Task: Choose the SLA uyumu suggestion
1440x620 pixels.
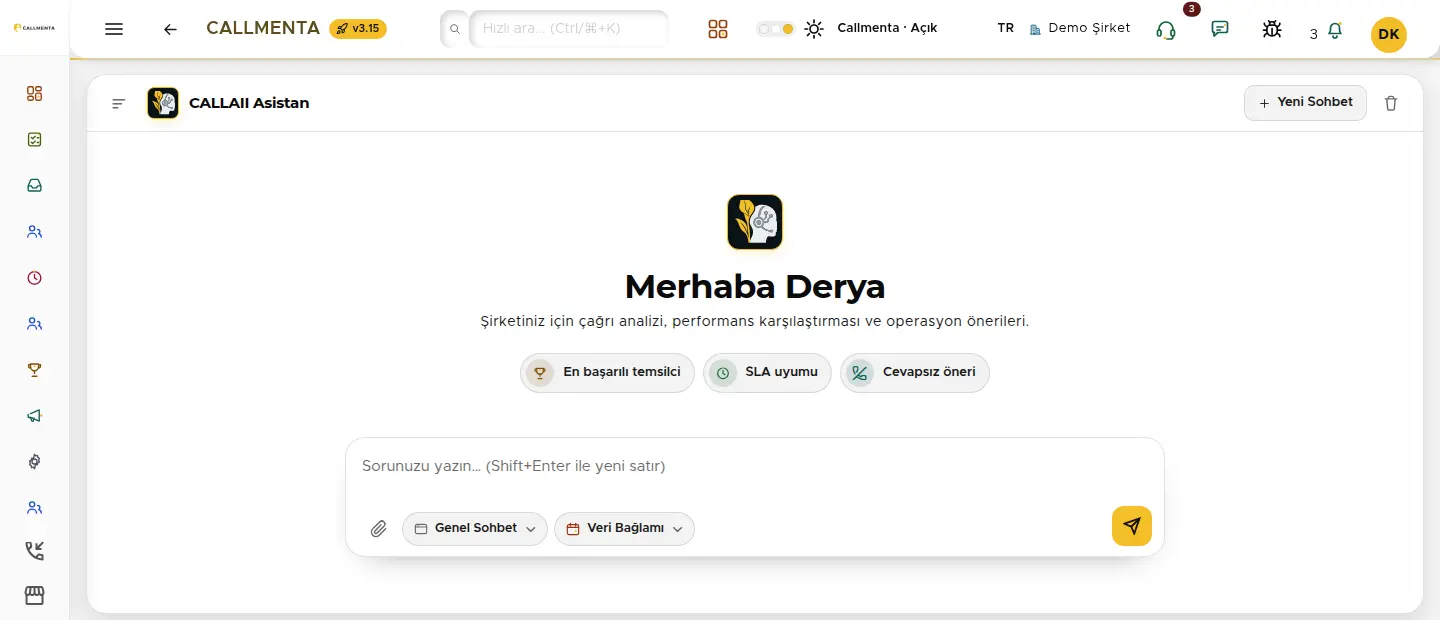Action: coord(767,373)
